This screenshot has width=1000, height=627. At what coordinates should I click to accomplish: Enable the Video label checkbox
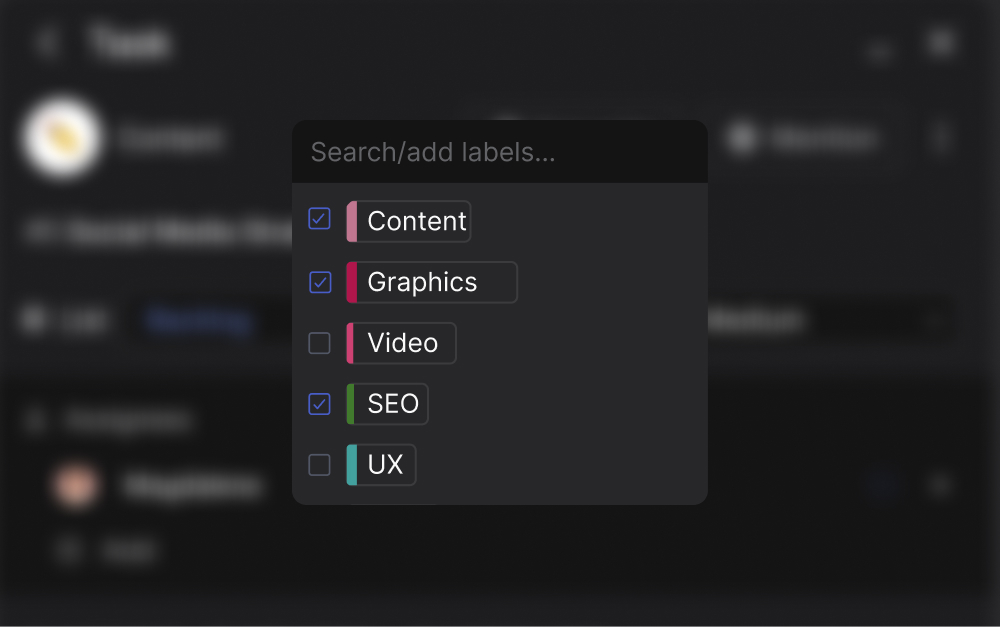click(319, 343)
